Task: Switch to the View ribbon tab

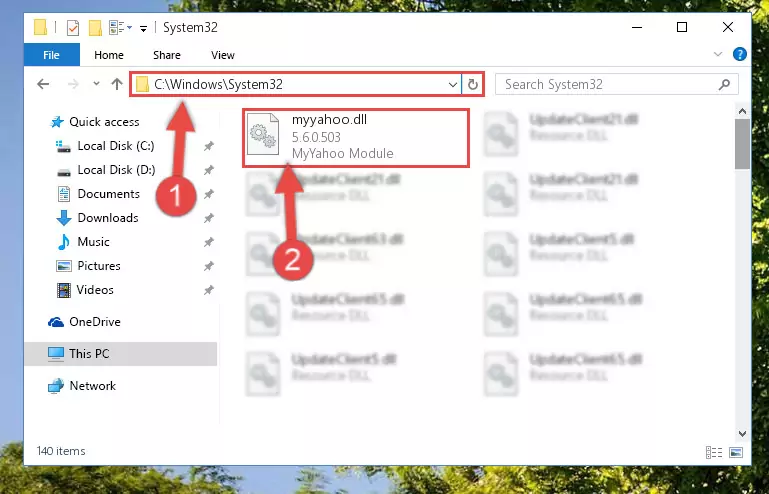Action: [223, 55]
